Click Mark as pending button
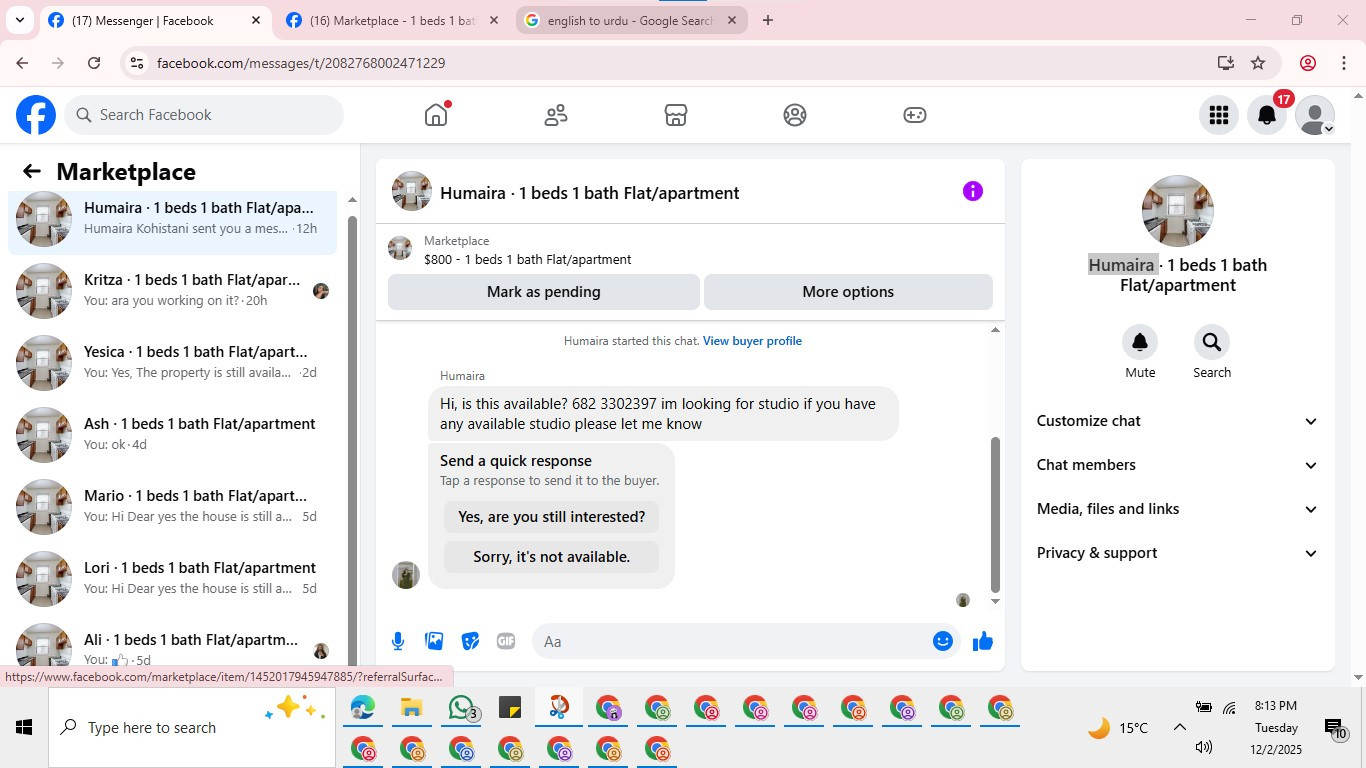The image size is (1366, 768). [544, 292]
